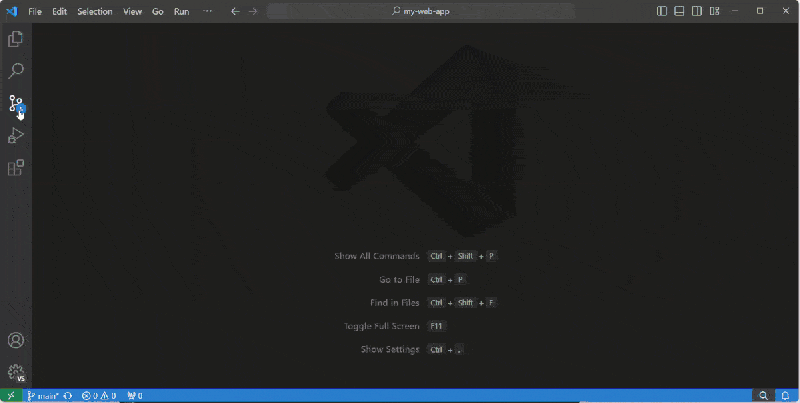
Task: Click the Find in Files label
Action: 394,303
